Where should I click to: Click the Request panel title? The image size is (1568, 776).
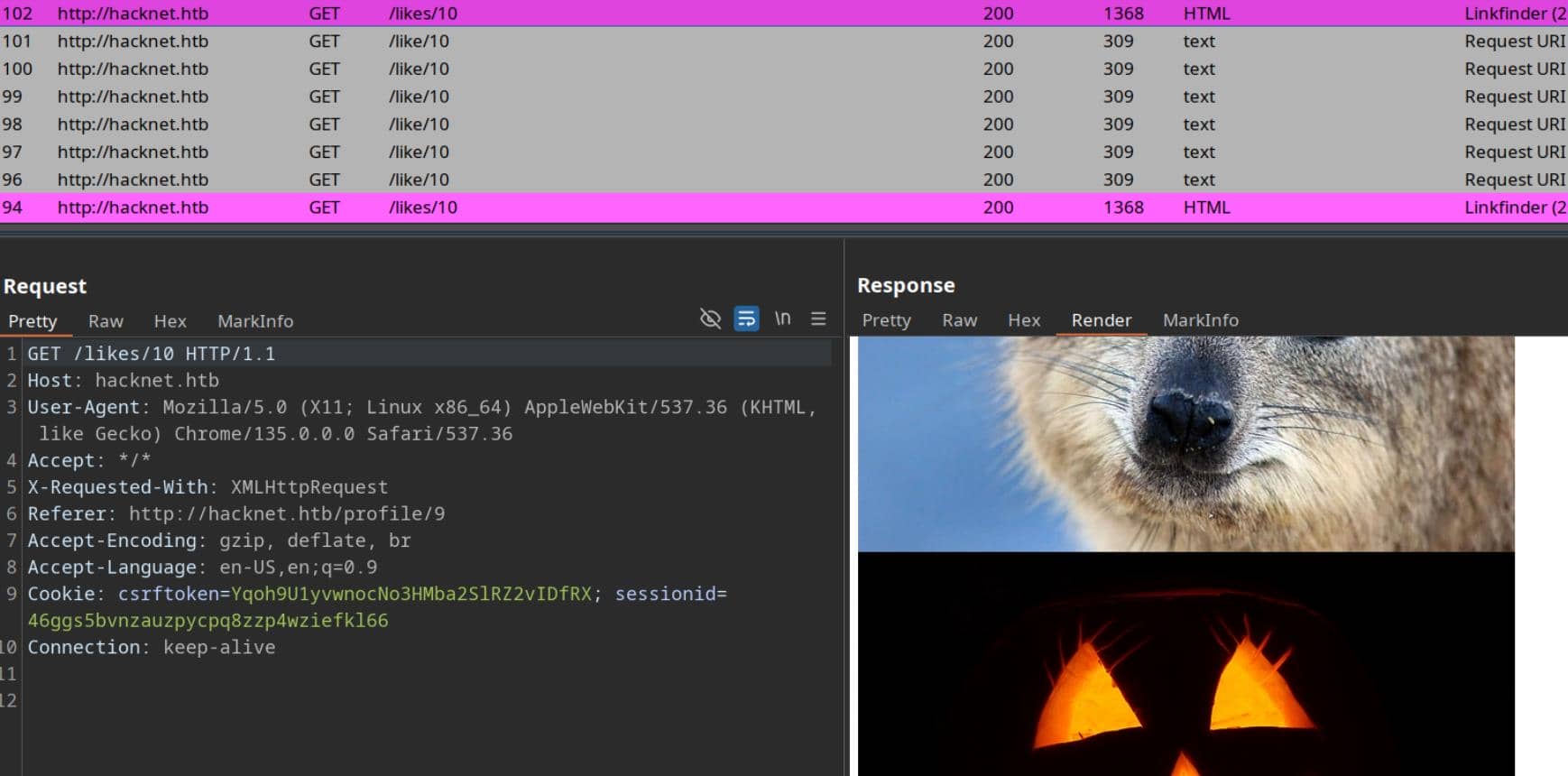(x=45, y=287)
